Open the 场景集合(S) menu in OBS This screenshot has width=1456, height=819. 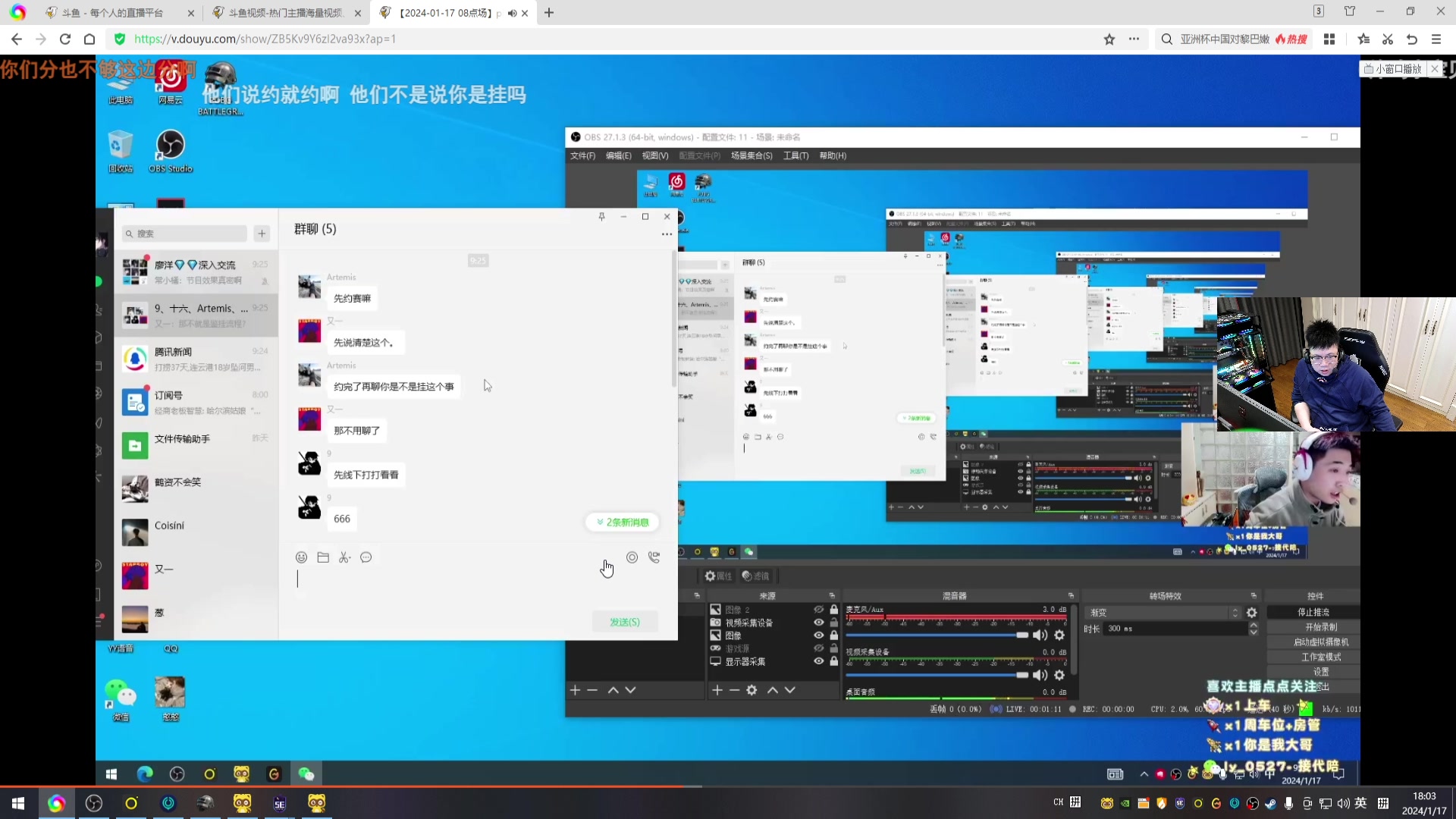[751, 155]
